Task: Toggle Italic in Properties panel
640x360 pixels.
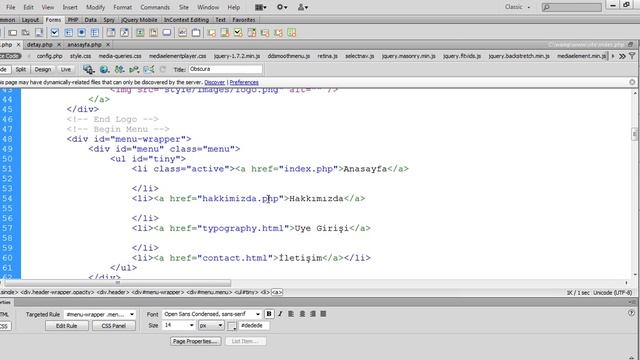Action: pyautogui.click(x=280, y=314)
